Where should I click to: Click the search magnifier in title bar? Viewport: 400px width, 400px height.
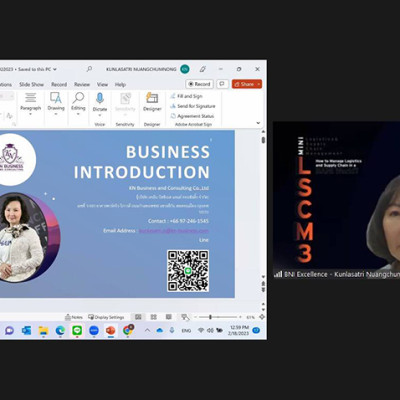89,69
